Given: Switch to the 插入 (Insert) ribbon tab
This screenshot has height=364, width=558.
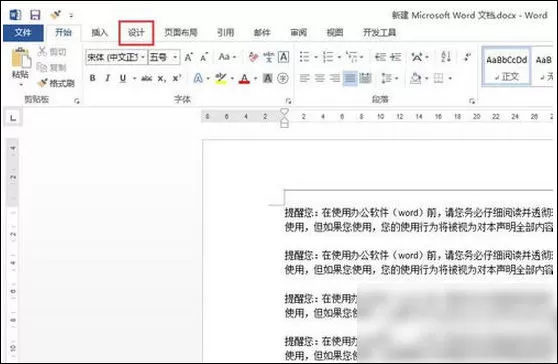Looking at the screenshot, I should pos(99,33).
